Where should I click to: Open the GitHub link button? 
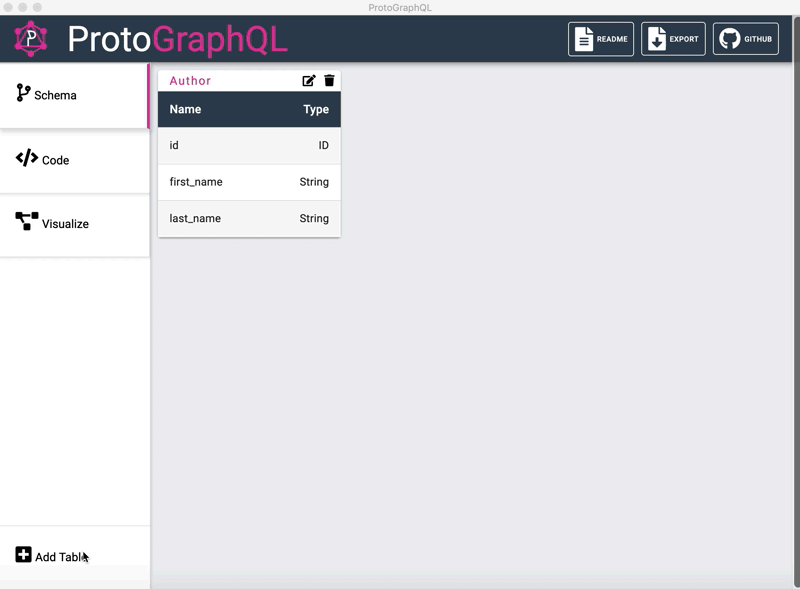click(x=745, y=39)
